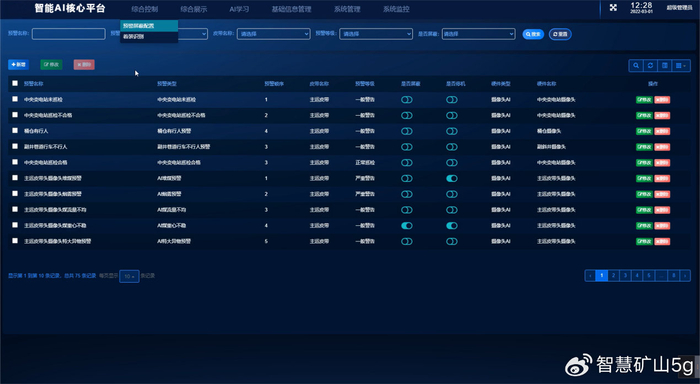Open the 基础信息管理 top menu

click(292, 9)
